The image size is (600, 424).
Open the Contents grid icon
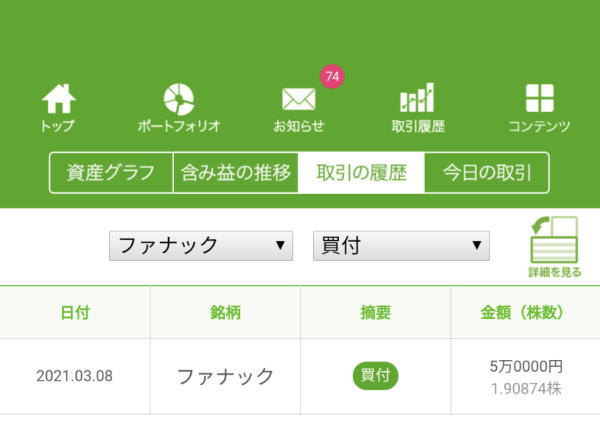coord(539,98)
